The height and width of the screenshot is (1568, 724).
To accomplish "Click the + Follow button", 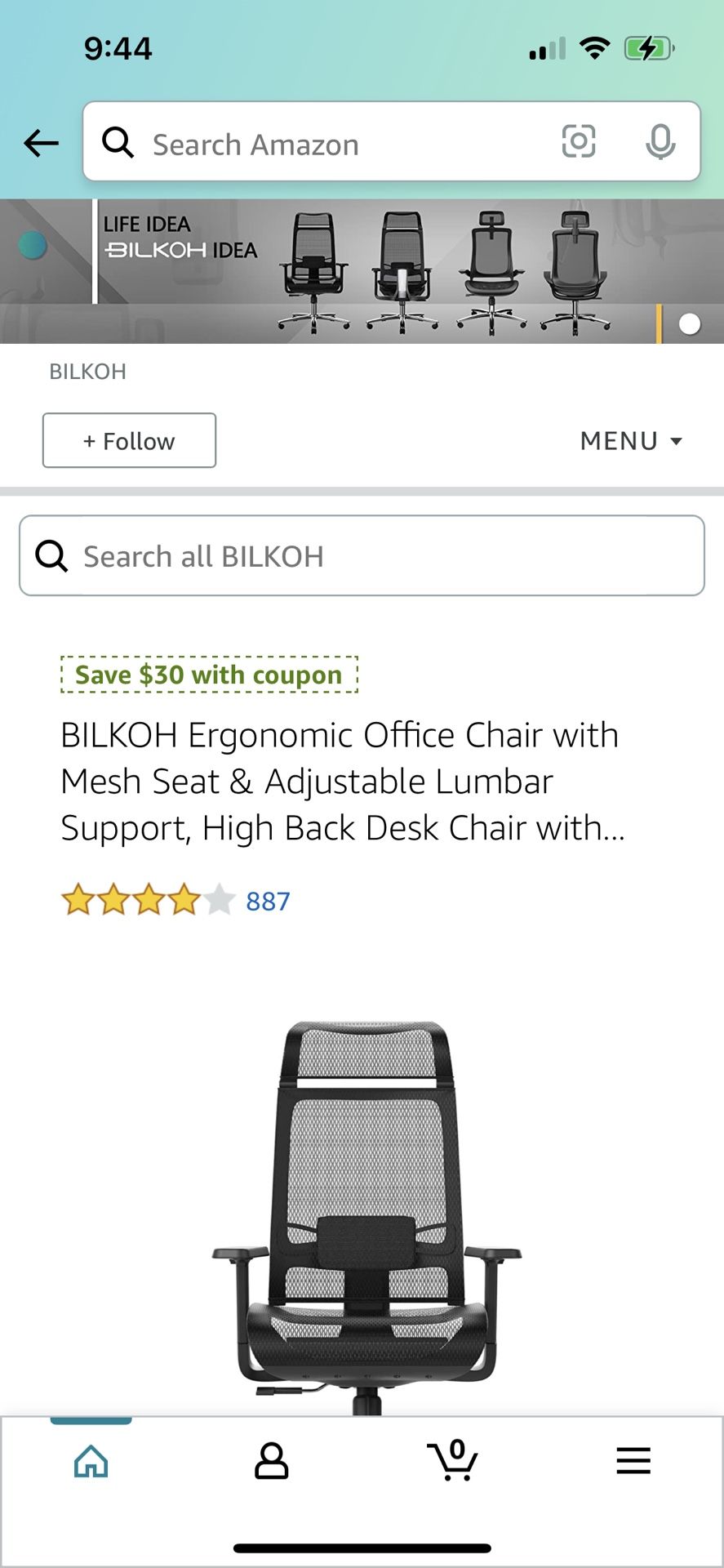I will (x=129, y=441).
